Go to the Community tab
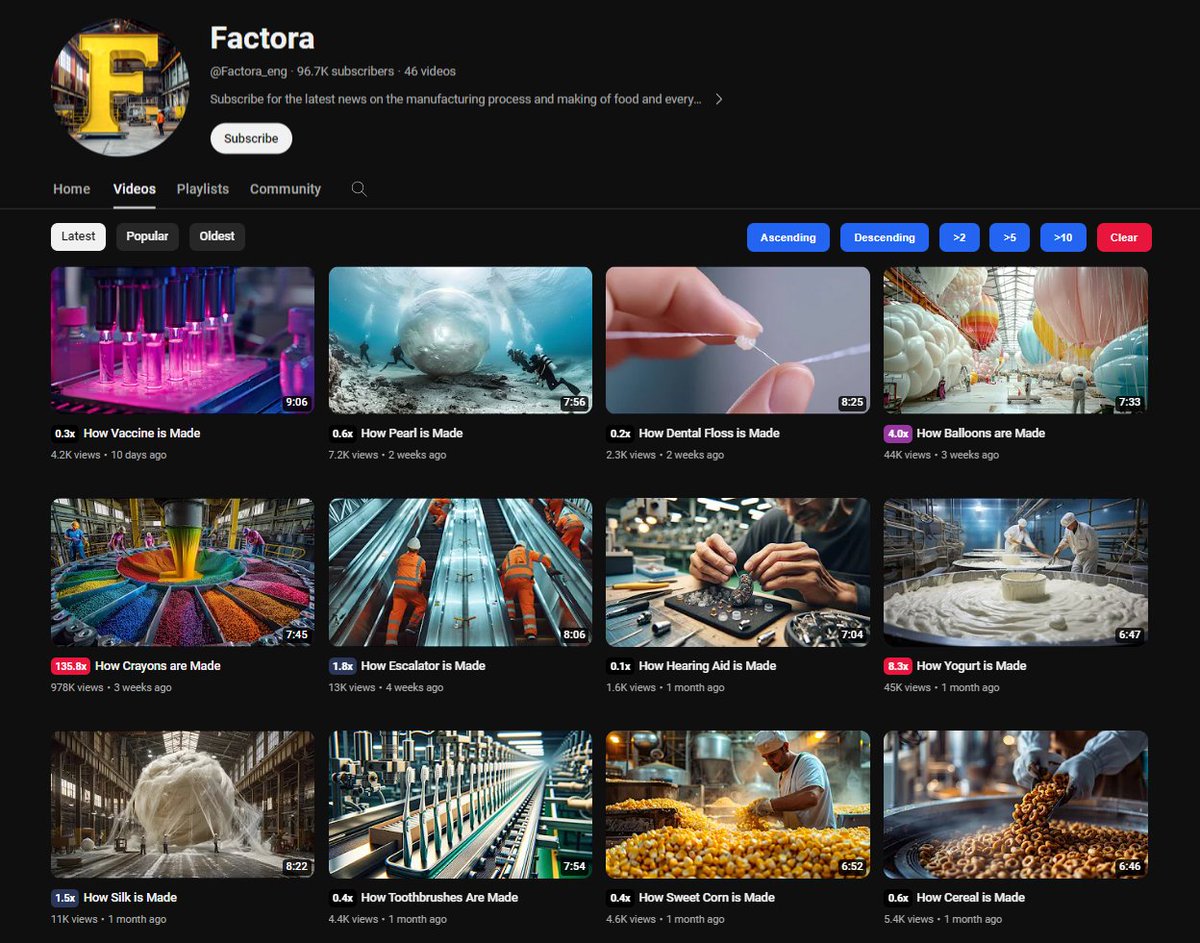 click(285, 189)
